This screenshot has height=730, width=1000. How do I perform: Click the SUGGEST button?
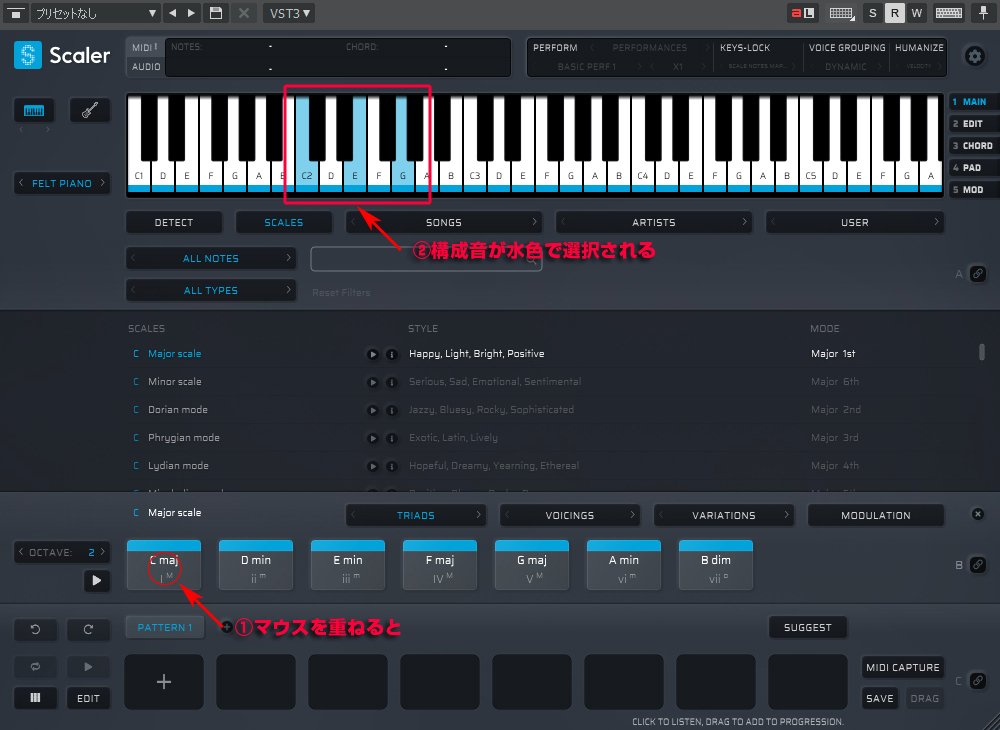[807, 627]
